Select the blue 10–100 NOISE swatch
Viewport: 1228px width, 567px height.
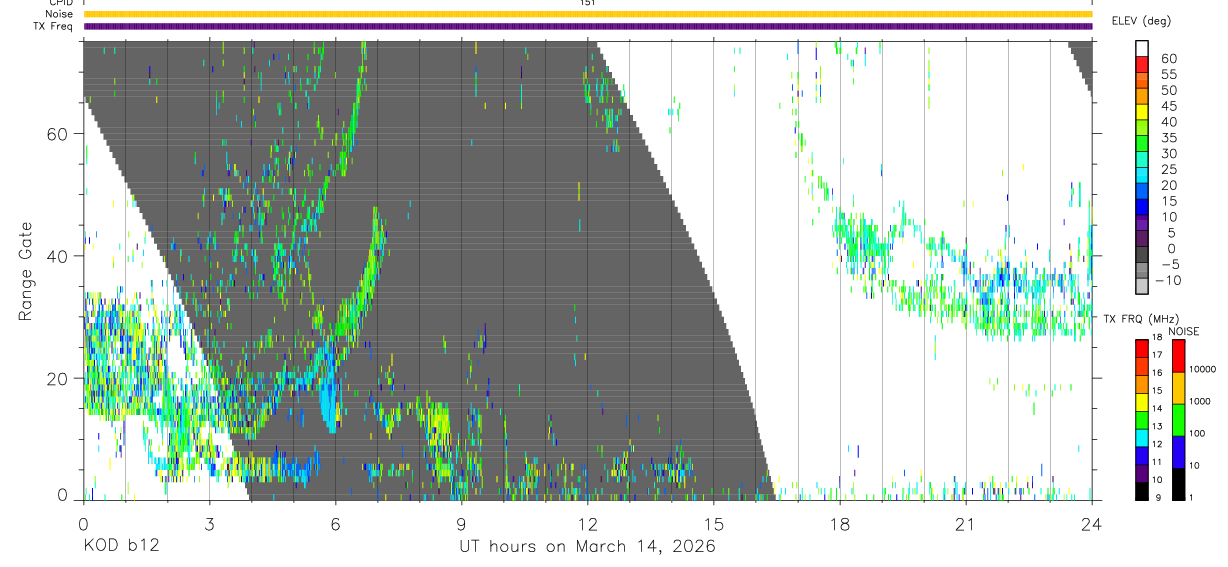(x=1178, y=451)
